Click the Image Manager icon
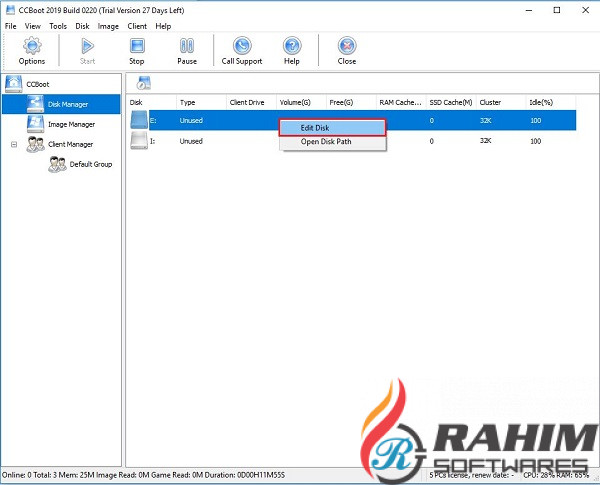This screenshot has height=485, width=600. point(35,124)
